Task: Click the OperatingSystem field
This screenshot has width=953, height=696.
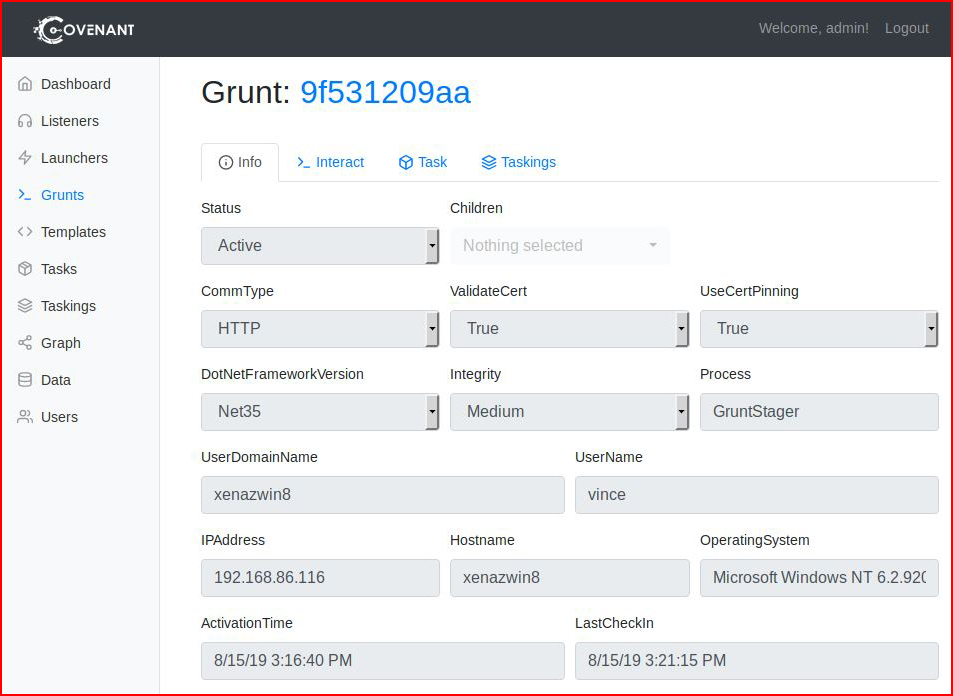Action: pyautogui.click(x=819, y=577)
